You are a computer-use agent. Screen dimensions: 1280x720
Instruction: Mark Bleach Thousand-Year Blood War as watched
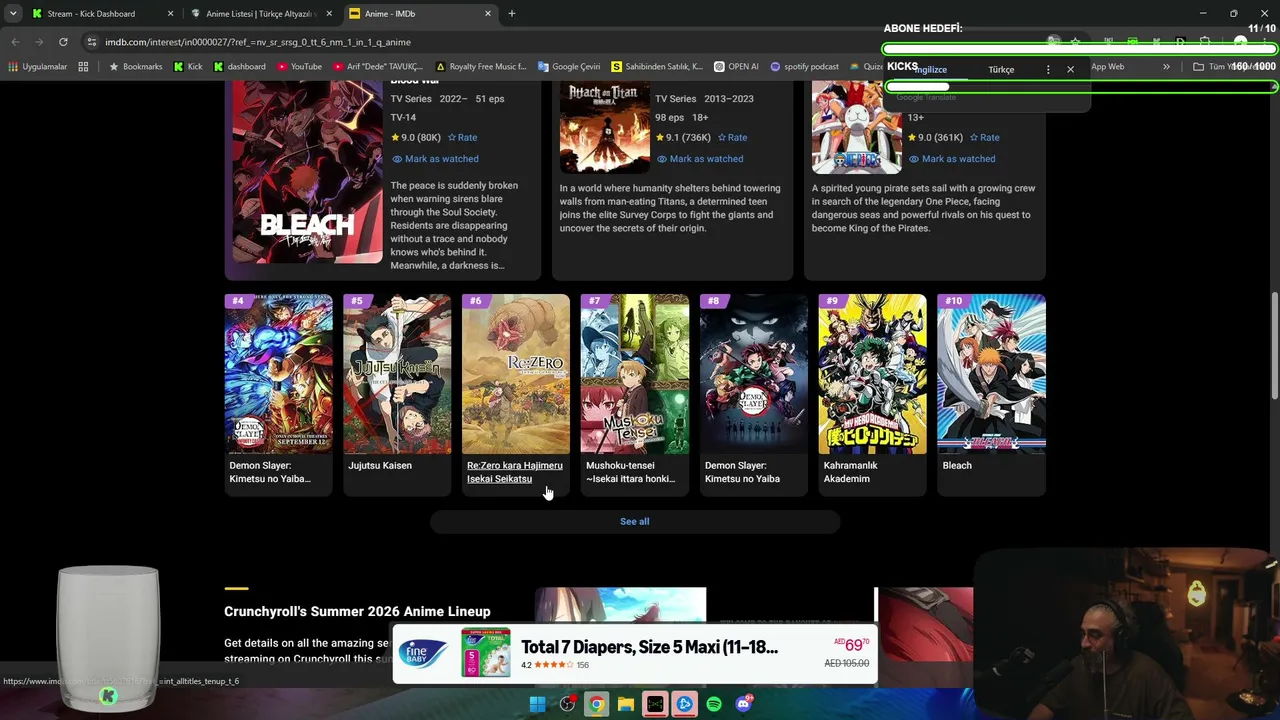(x=435, y=159)
